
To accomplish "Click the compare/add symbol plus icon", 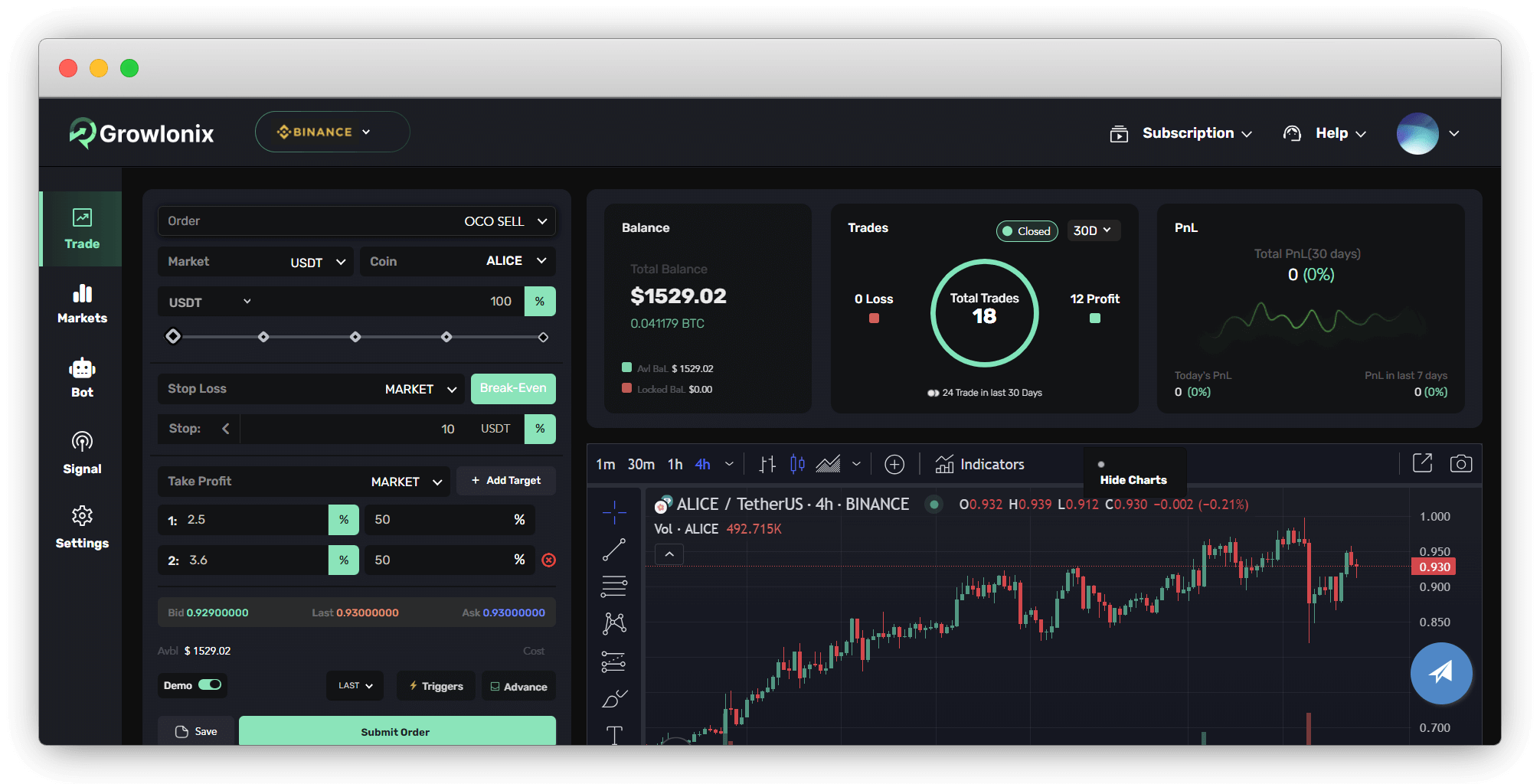I will pyautogui.click(x=894, y=464).
